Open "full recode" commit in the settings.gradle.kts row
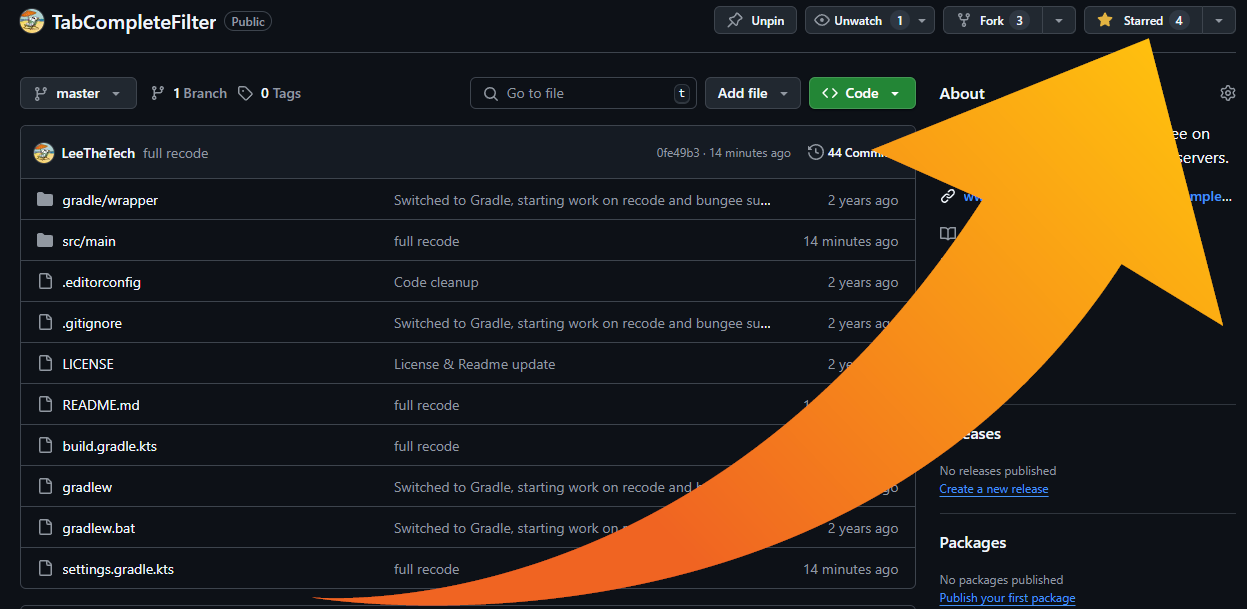Viewport: 1247px width, 609px height. (x=427, y=569)
